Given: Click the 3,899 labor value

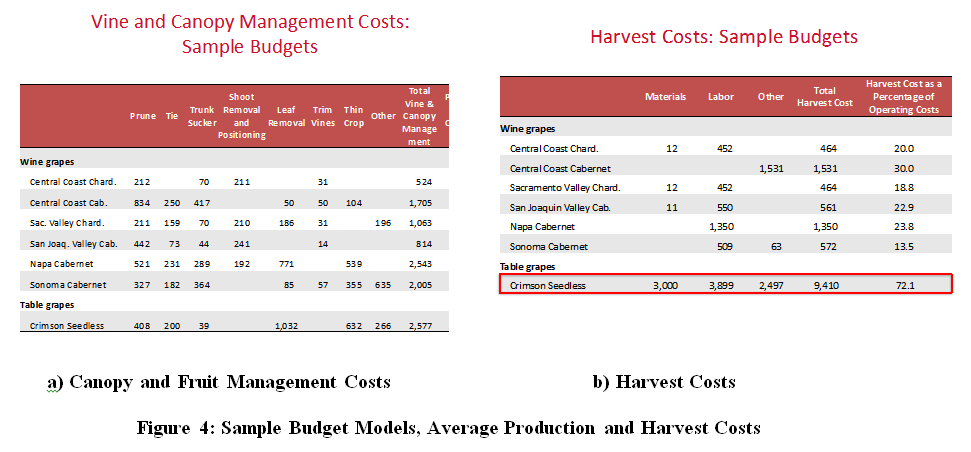Looking at the screenshot, I should (721, 285).
